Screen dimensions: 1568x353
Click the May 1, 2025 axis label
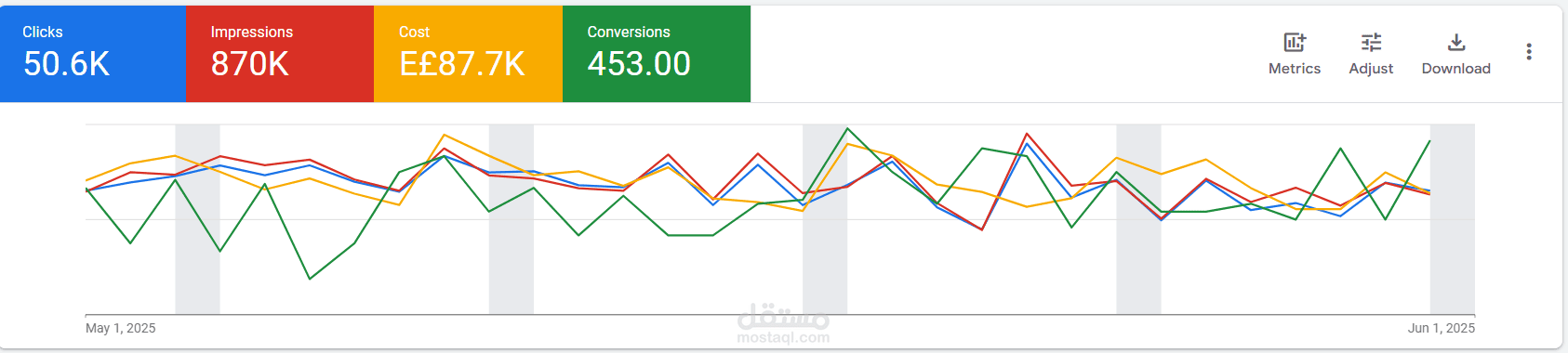121,328
